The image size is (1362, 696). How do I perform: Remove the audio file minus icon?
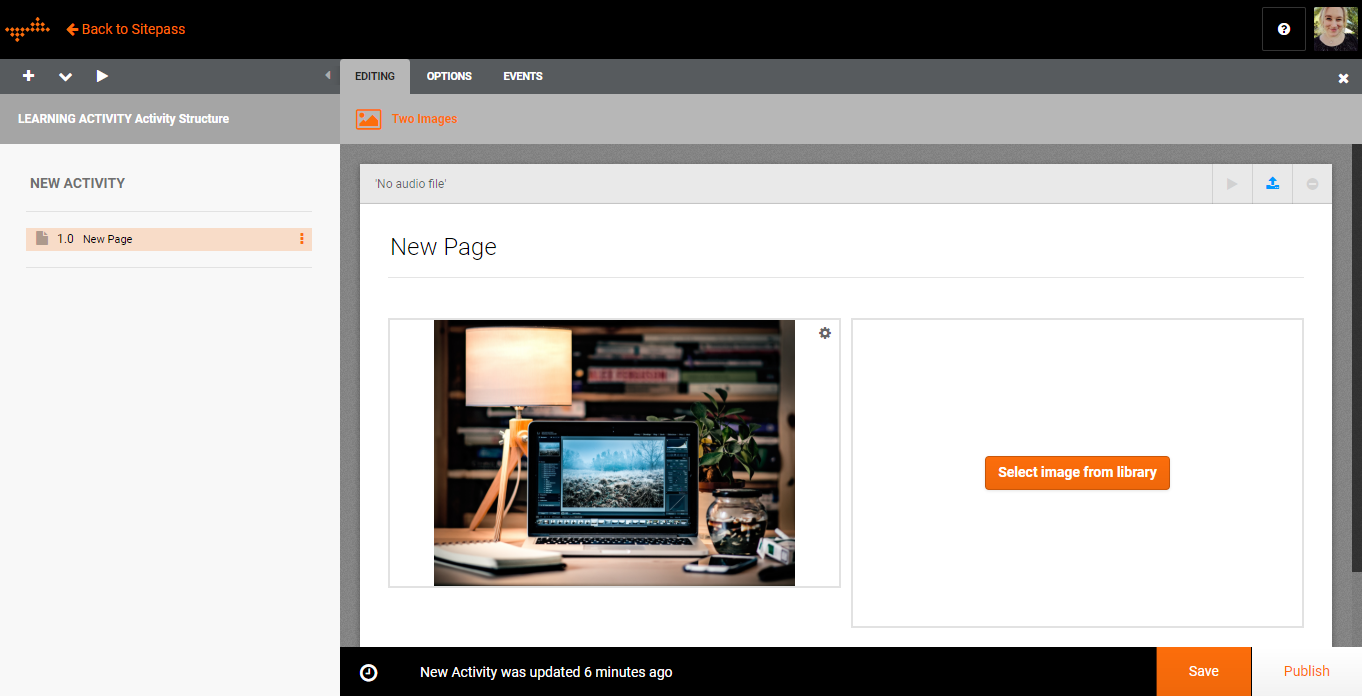[1312, 184]
